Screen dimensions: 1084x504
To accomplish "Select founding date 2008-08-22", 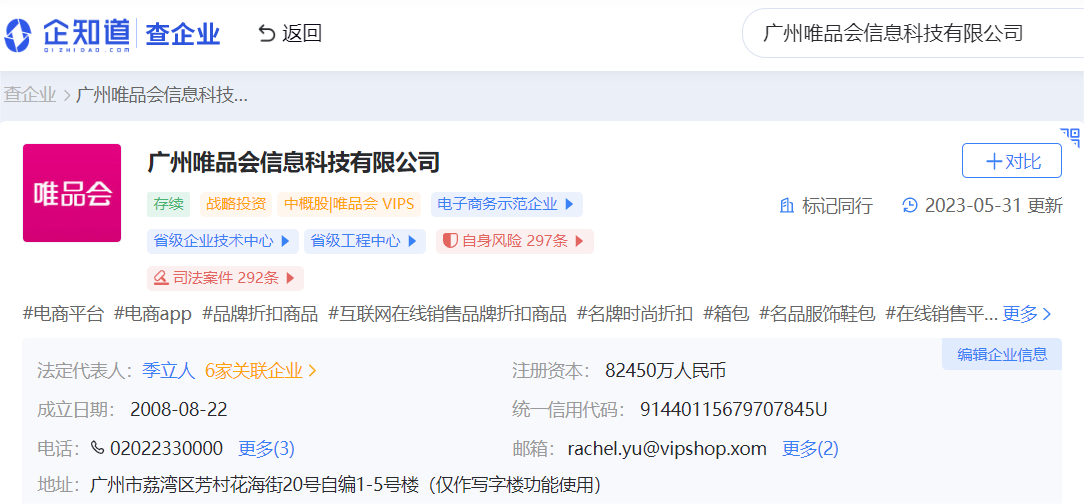I will tap(178, 410).
